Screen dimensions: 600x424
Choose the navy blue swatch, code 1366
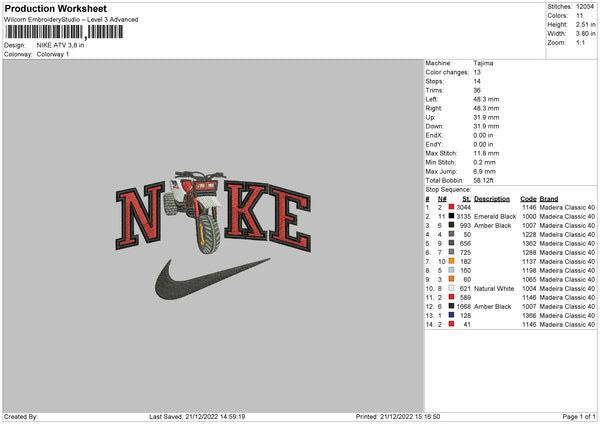click(452, 315)
